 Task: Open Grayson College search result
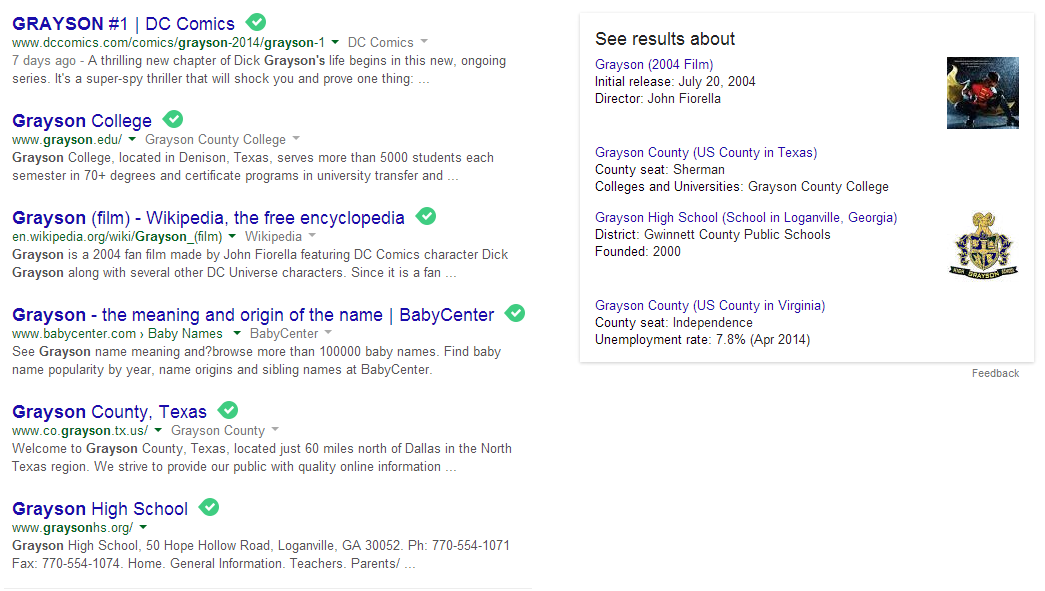coord(82,121)
